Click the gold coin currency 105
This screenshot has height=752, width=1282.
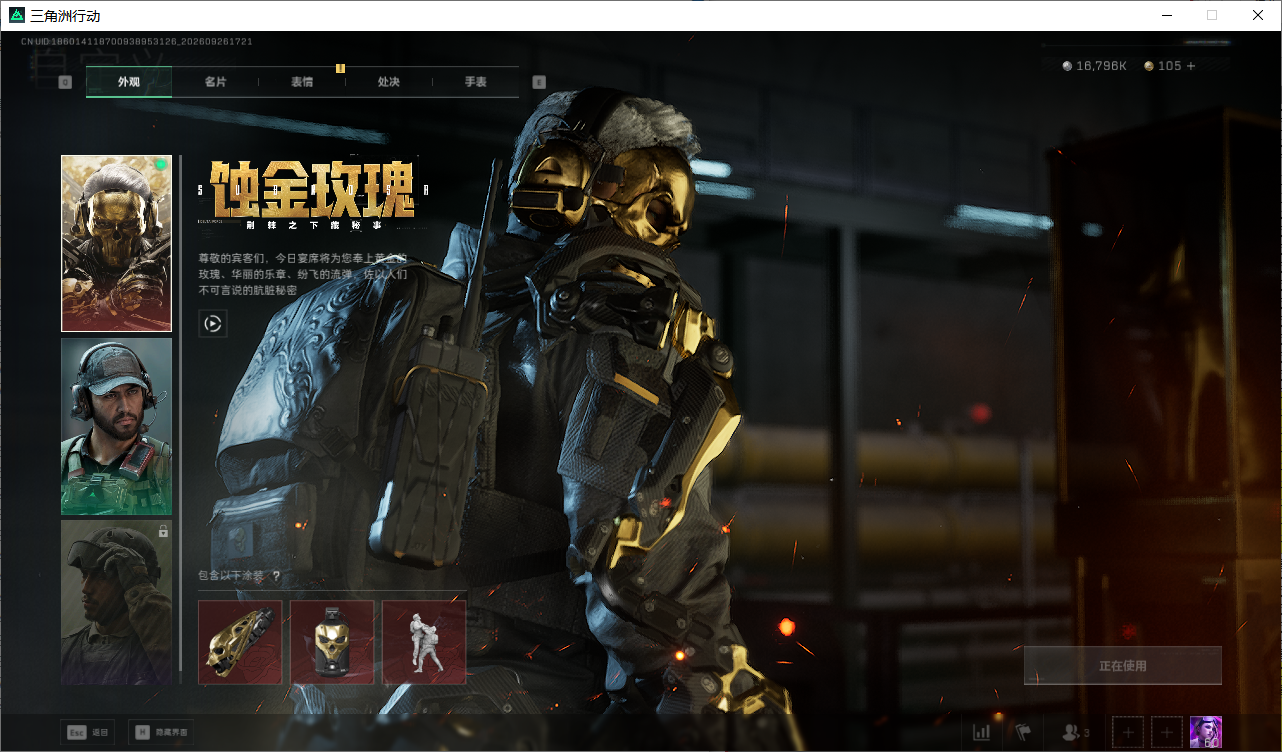click(1163, 66)
